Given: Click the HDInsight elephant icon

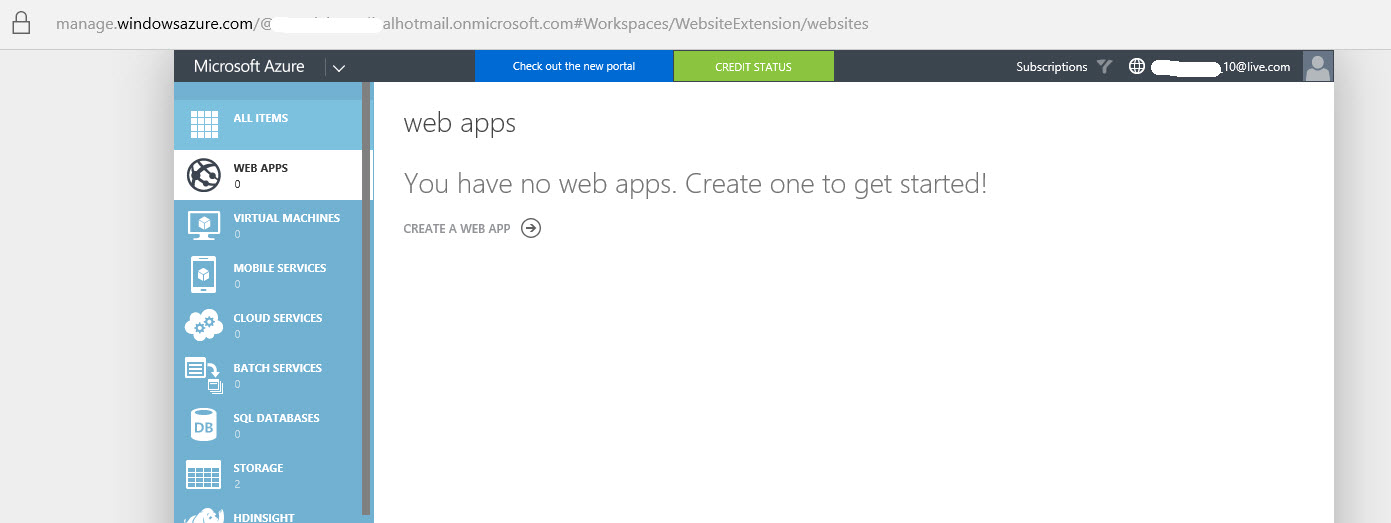Looking at the screenshot, I should [x=204, y=517].
